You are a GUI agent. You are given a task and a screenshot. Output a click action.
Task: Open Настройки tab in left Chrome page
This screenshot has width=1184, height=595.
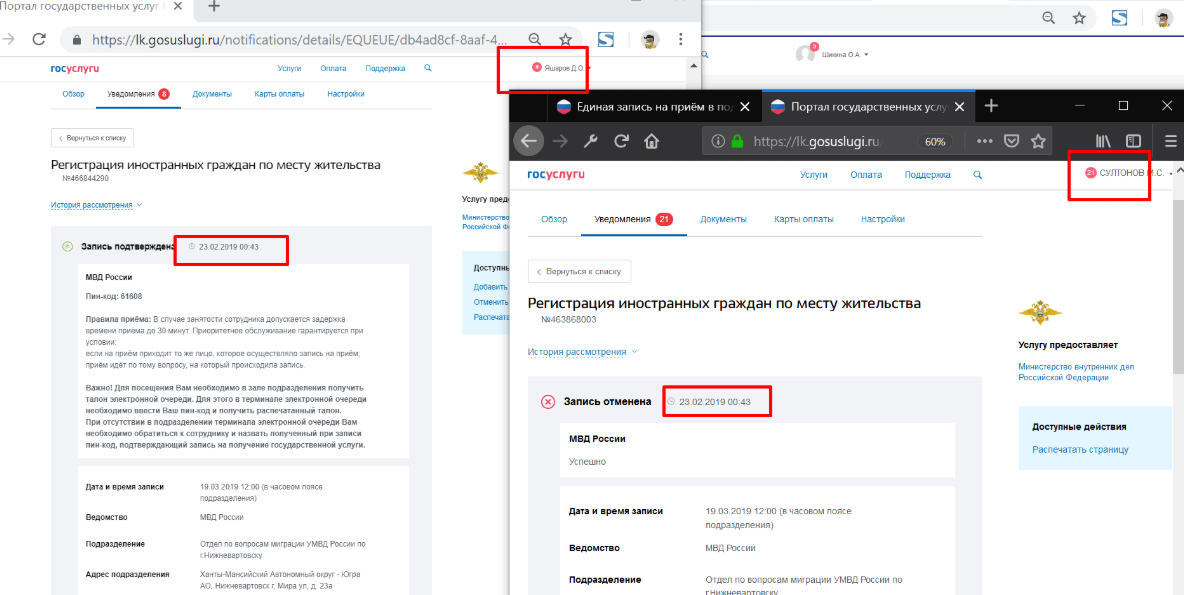tap(346, 94)
